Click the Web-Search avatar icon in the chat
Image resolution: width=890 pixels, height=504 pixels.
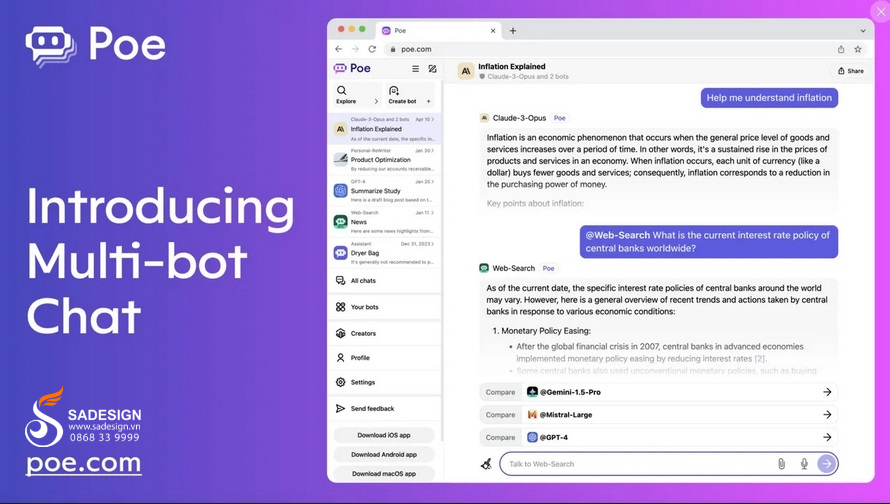coord(484,268)
